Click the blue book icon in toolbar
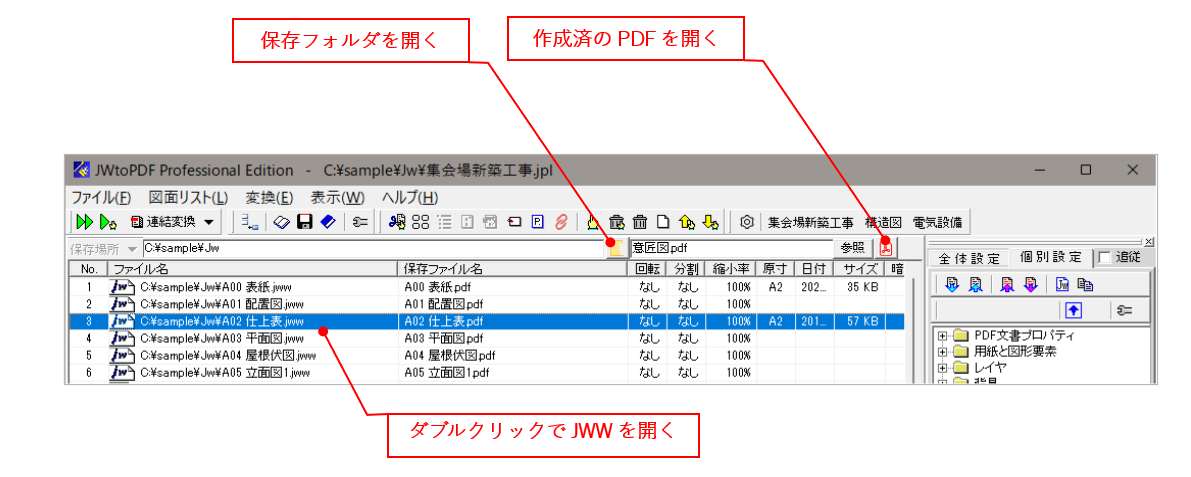 (x=327, y=222)
